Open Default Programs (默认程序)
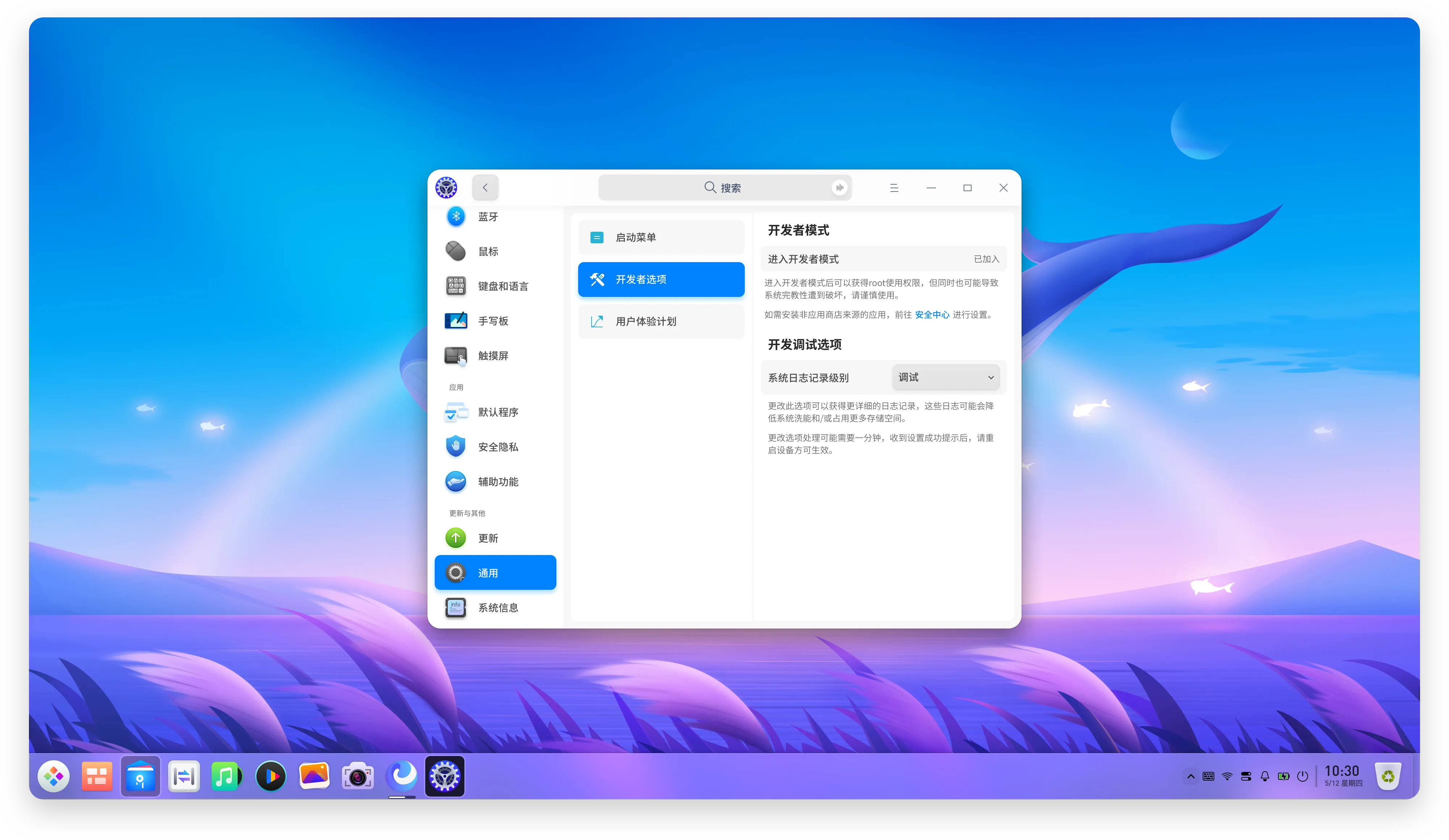Screen dimensions: 1449x840 coord(496,412)
